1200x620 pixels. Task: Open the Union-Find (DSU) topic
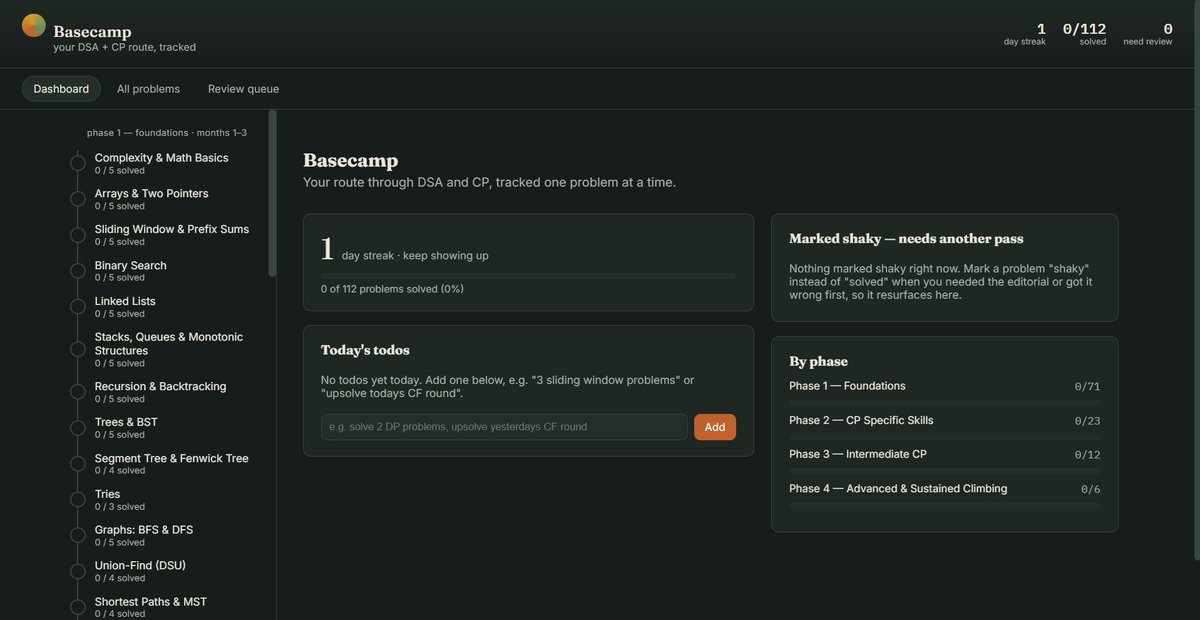pos(140,565)
